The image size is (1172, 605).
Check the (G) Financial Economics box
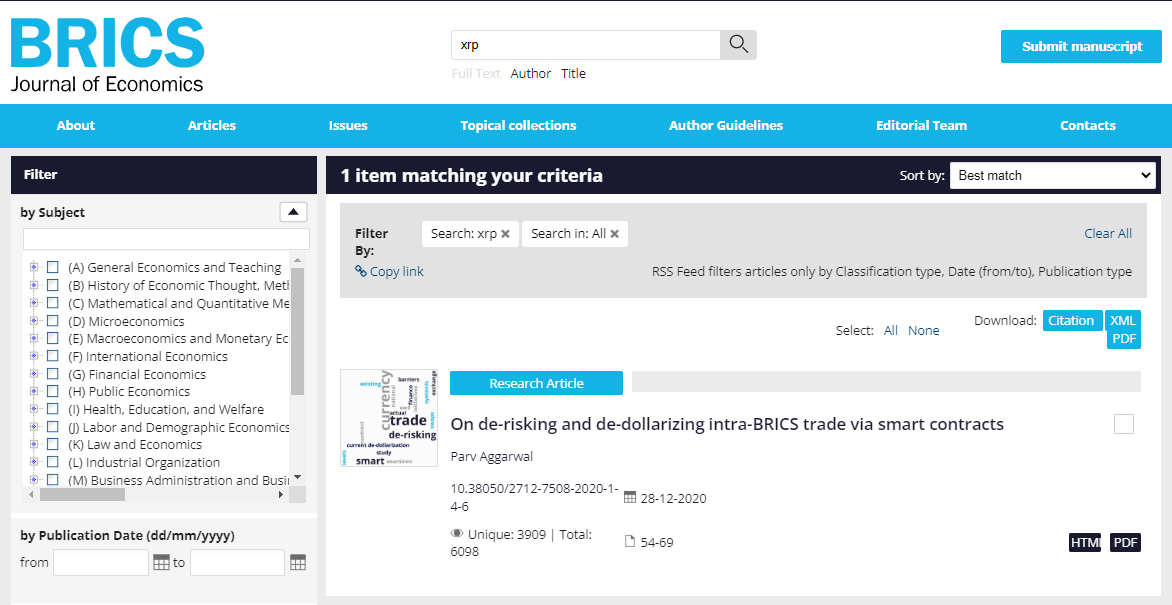52,374
